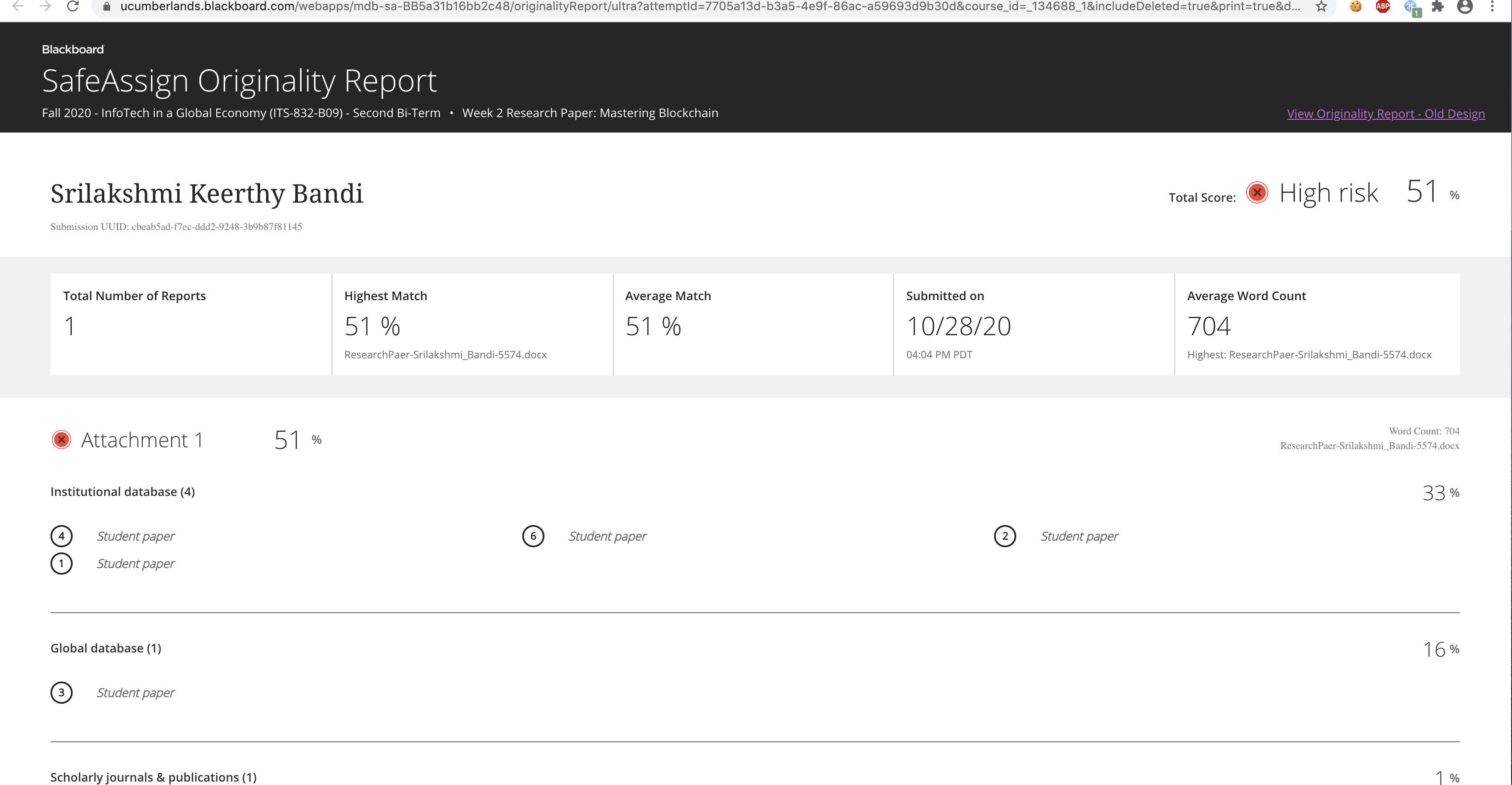Click the High risk status text
Screen dimensions: 1512x785
click(x=1328, y=193)
